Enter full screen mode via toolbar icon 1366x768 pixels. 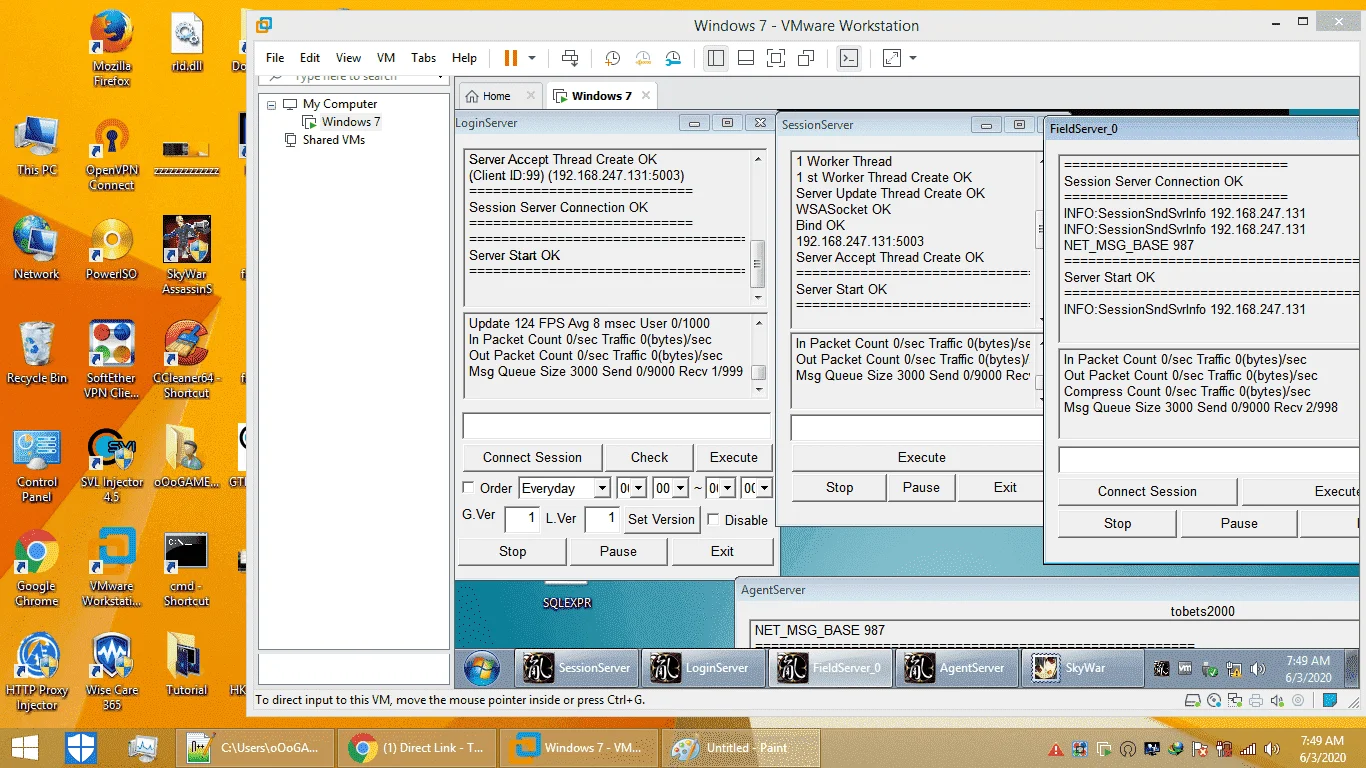tap(776, 58)
